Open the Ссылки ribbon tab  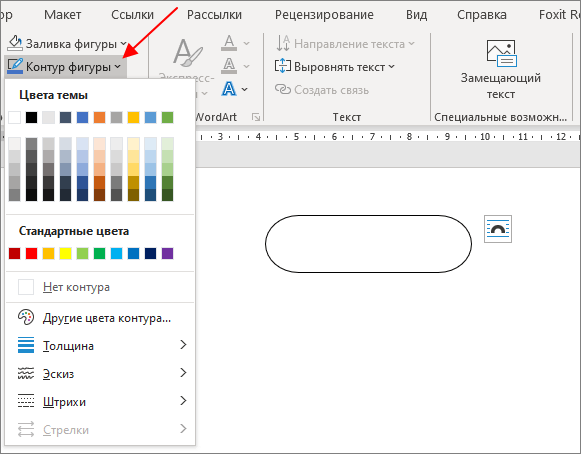click(132, 14)
